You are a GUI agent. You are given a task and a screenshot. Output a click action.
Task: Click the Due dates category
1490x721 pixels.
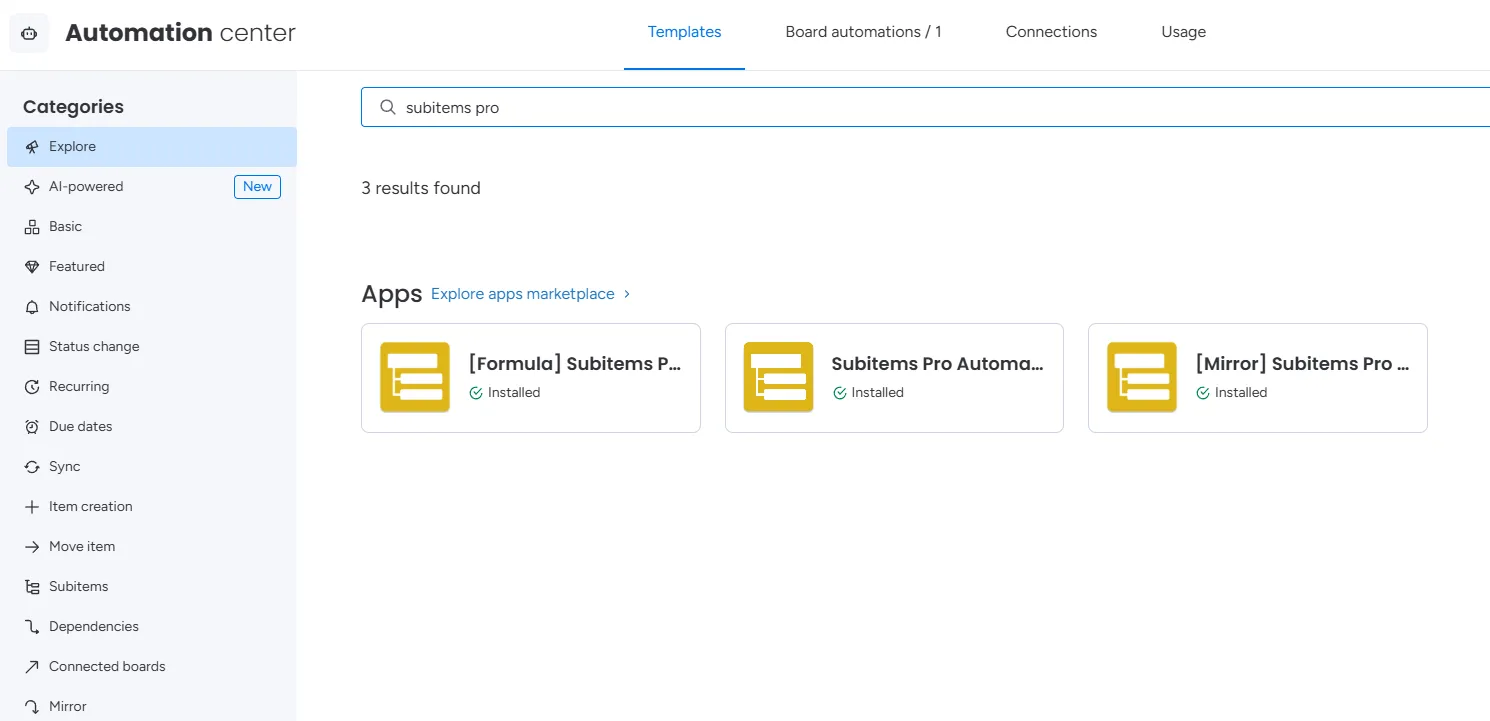pos(81,426)
